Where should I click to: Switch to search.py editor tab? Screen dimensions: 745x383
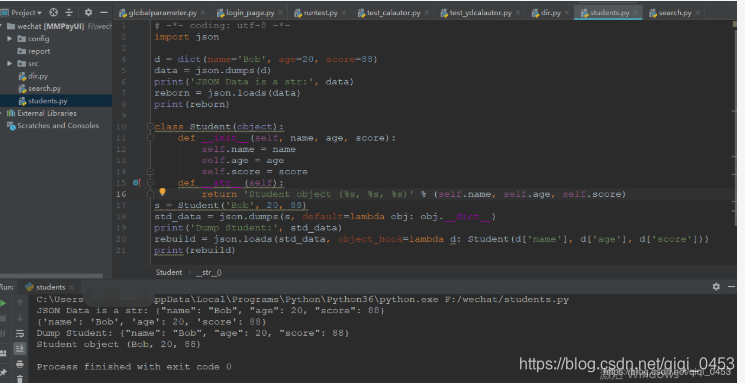tap(670, 13)
